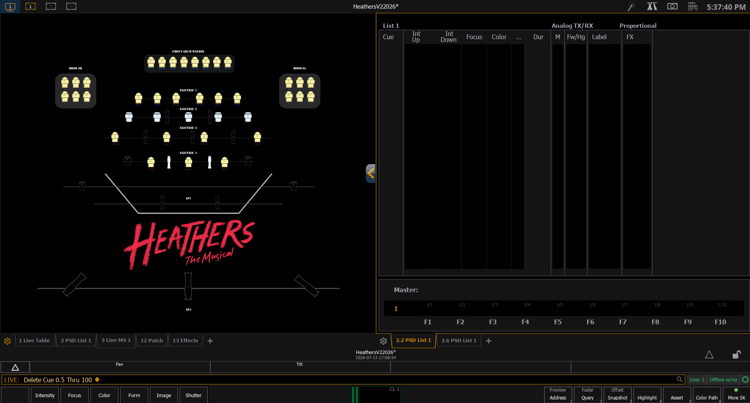Click the green circle status indicator
The width and height of the screenshot is (750, 403).
pyautogui.click(x=745, y=380)
